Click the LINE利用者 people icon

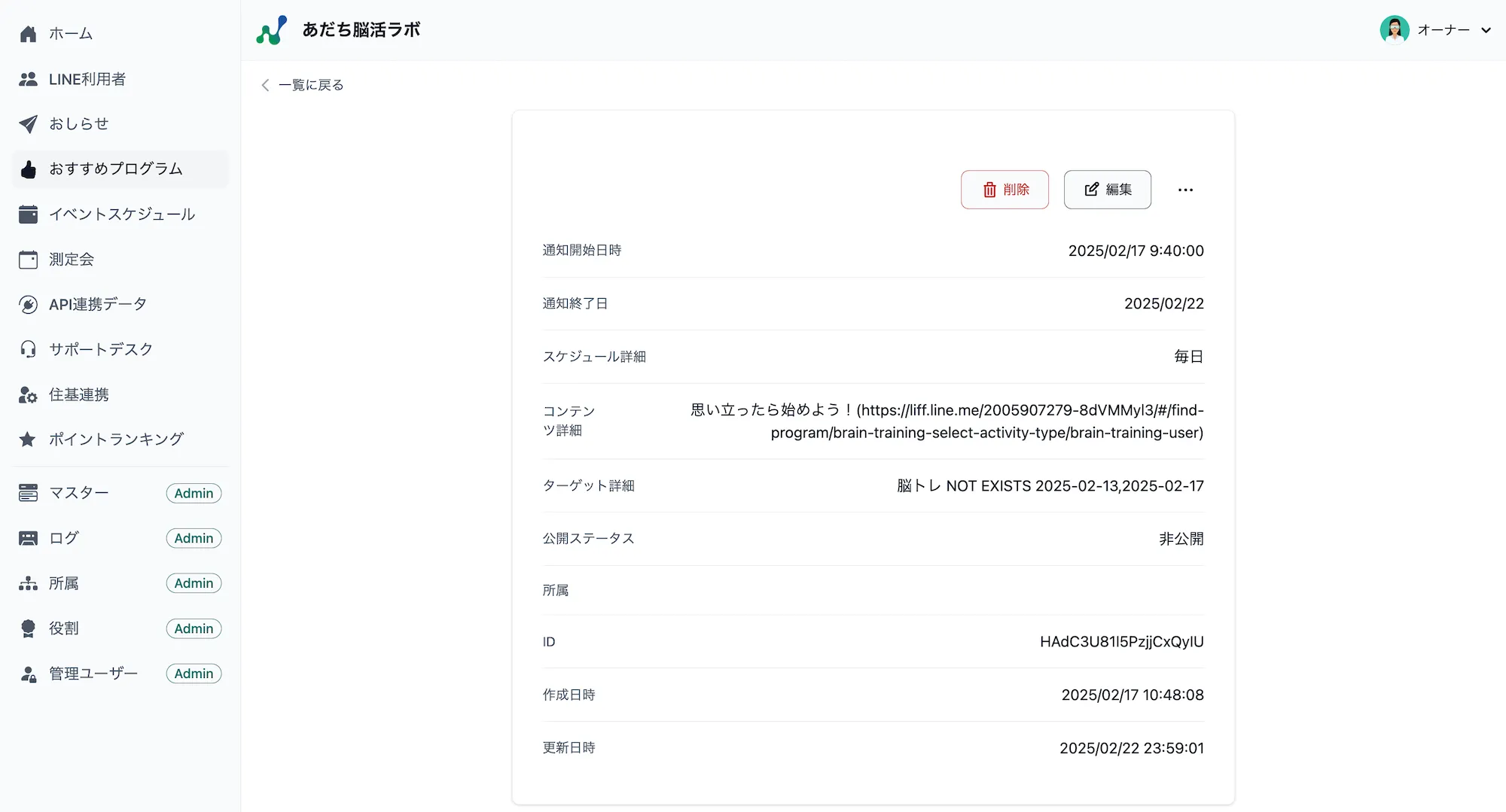[x=28, y=79]
